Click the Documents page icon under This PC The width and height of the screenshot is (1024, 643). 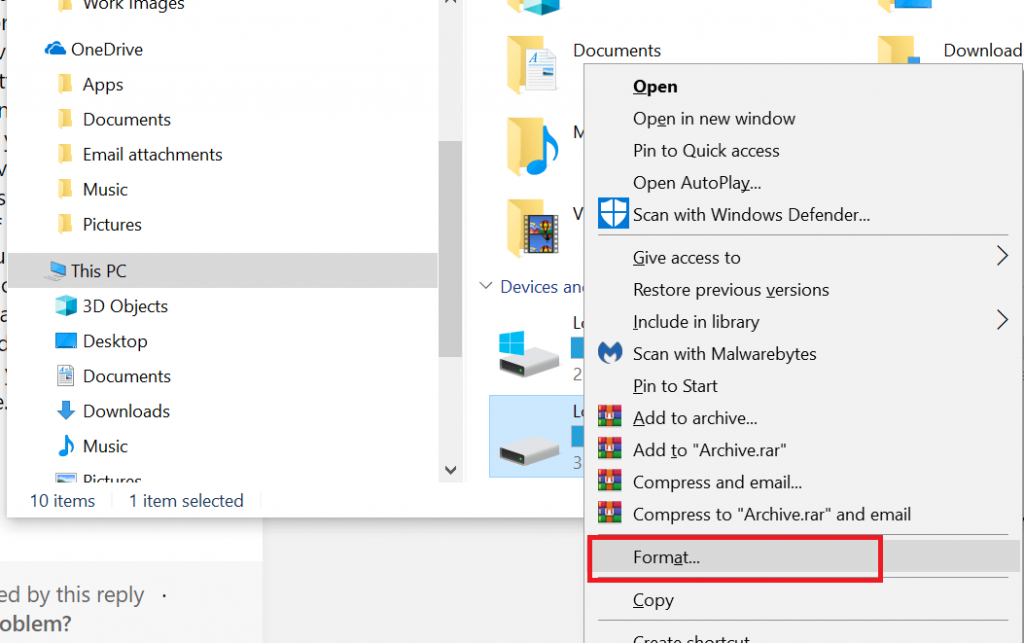point(66,375)
